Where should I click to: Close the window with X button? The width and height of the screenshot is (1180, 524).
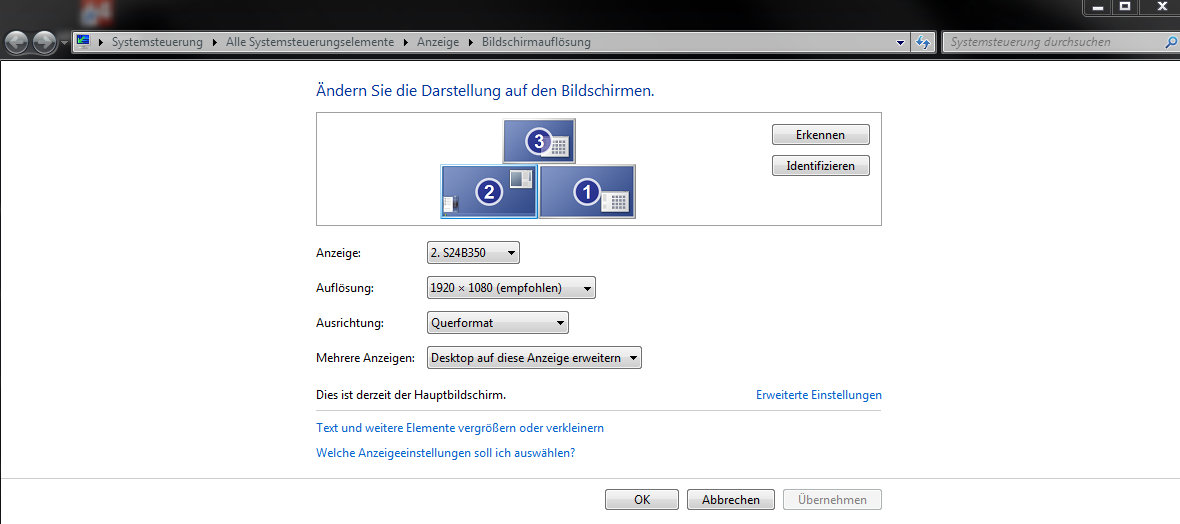tap(1160, 7)
